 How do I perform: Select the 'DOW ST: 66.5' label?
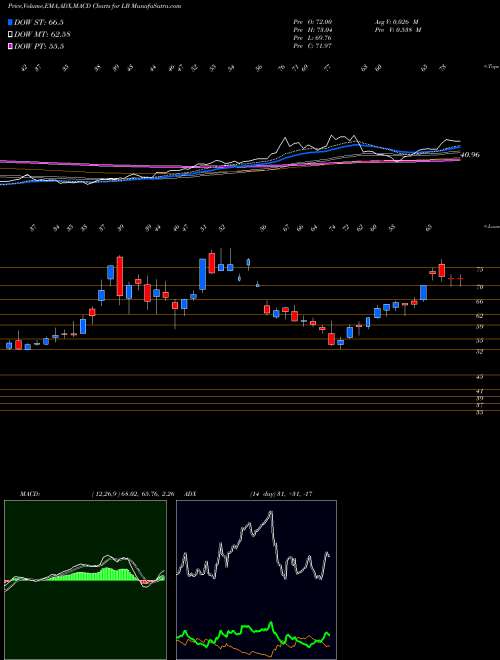[x=39, y=22]
